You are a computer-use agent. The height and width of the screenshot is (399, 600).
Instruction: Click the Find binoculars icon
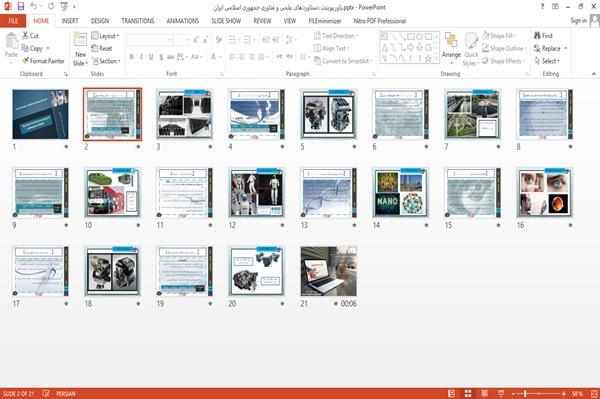point(537,36)
